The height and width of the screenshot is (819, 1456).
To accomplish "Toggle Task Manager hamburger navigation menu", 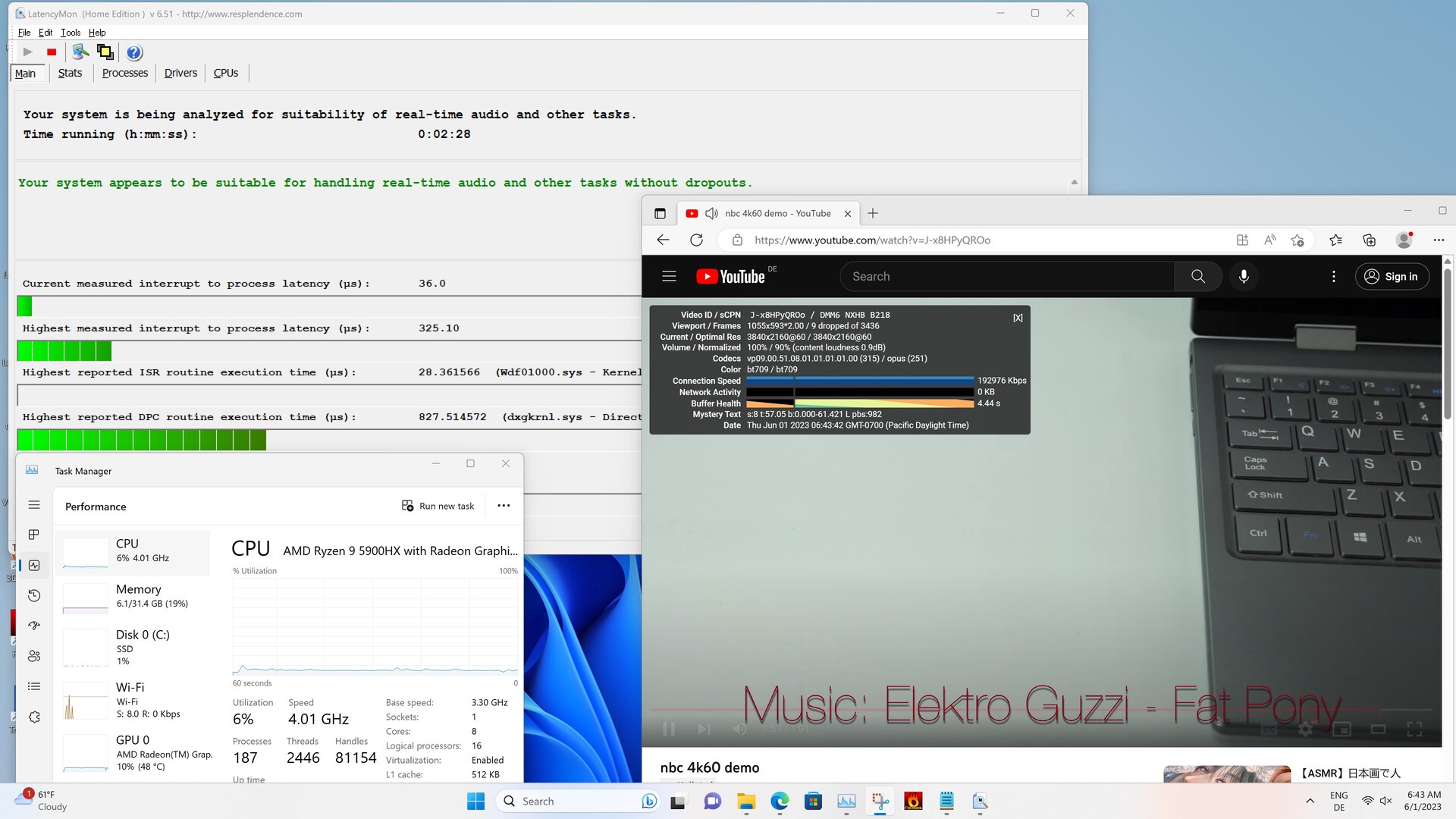I will coord(34,505).
